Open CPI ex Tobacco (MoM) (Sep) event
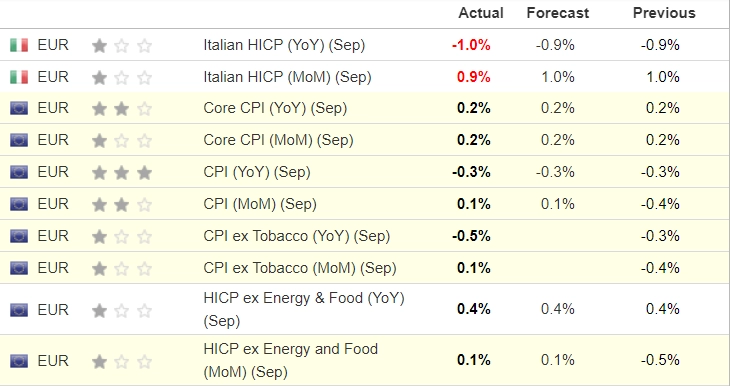 [300, 268]
